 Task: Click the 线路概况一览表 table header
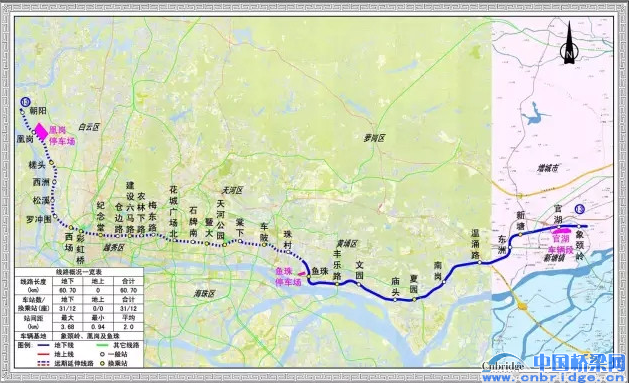coord(79,272)
